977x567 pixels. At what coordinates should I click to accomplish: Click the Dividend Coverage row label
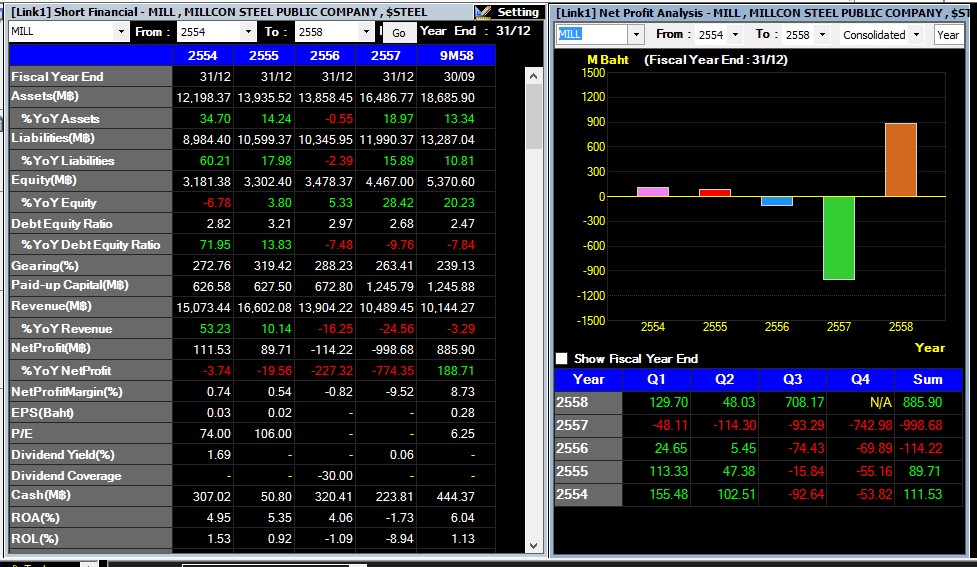[x=91, y=475]
